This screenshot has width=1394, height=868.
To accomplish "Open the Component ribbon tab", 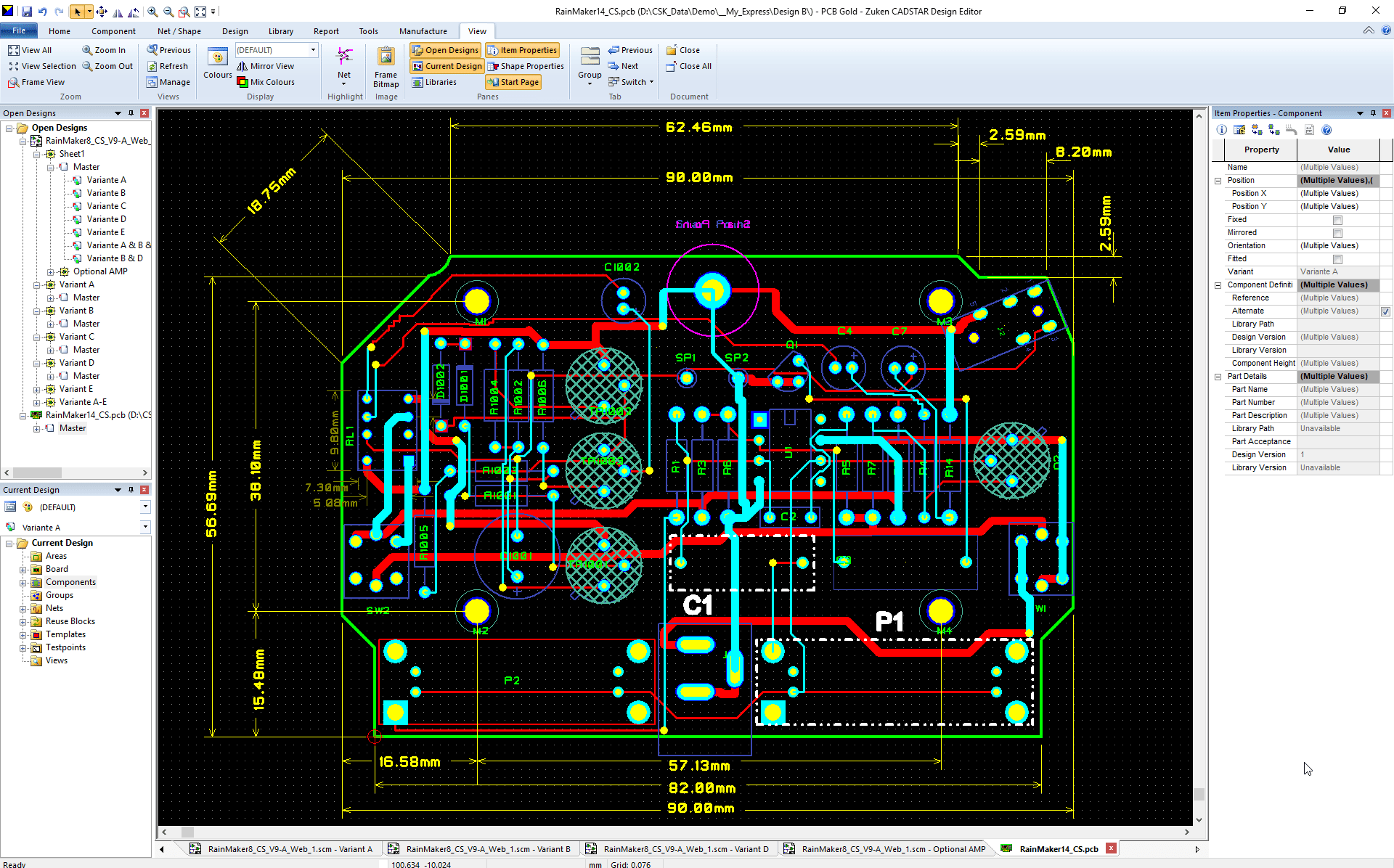I will click(x=113, y=31).
